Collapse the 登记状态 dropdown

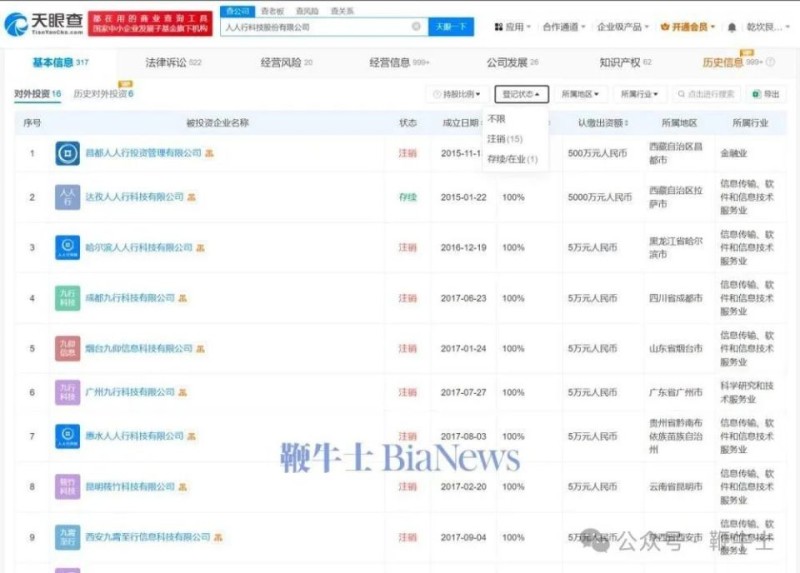pos(521,94)
